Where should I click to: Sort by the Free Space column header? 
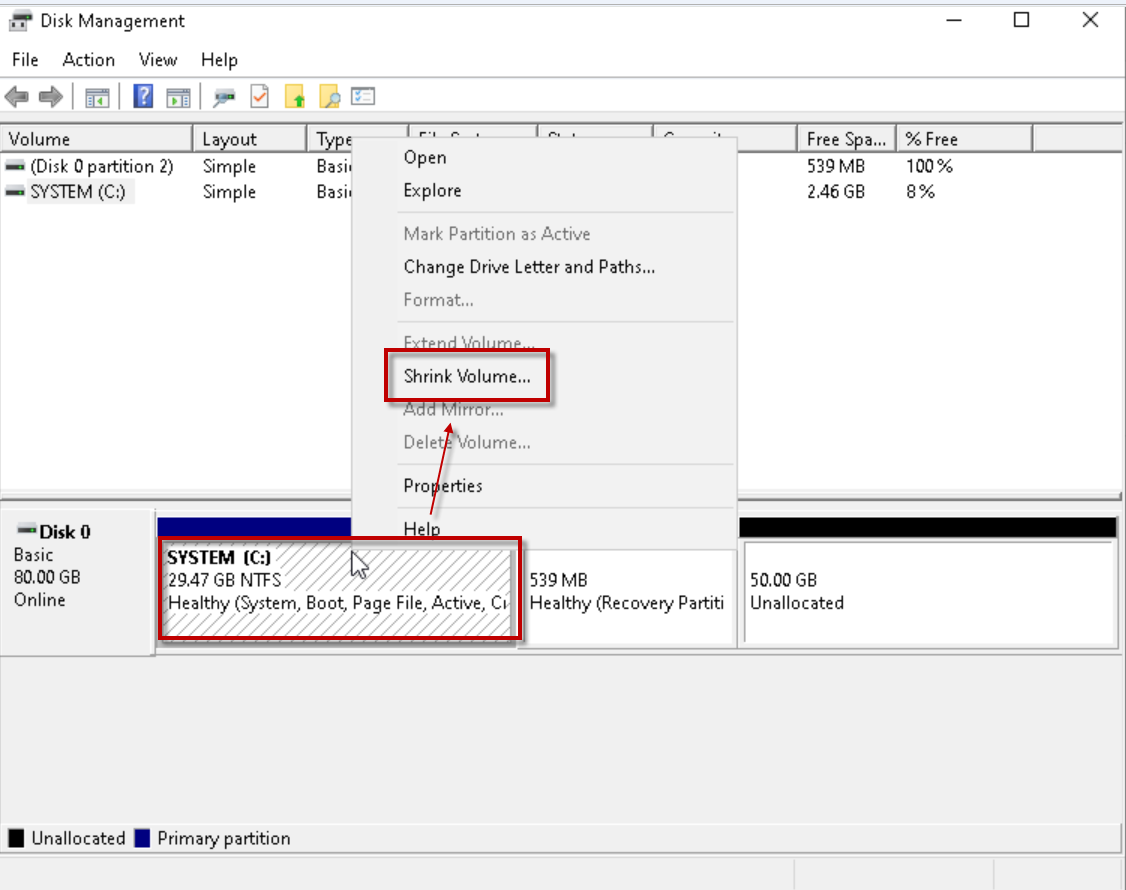846,139
